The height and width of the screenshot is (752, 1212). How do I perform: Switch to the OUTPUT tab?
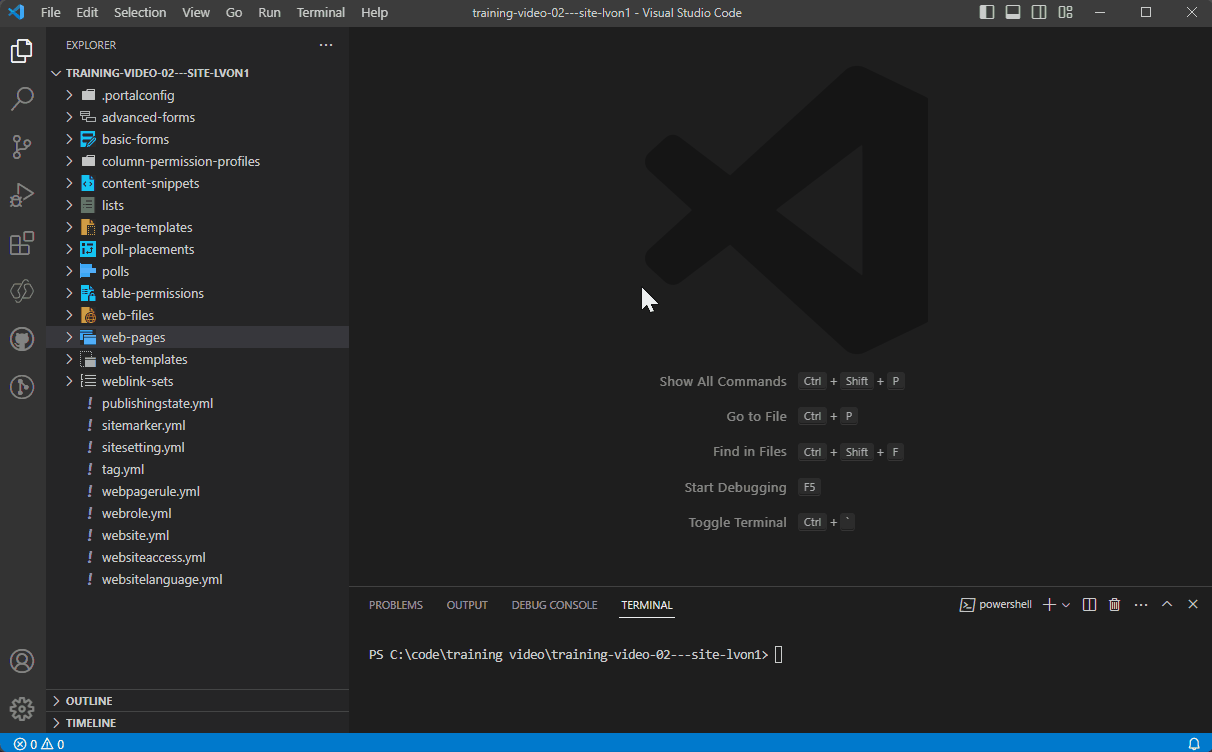click(x=466, y=604)
